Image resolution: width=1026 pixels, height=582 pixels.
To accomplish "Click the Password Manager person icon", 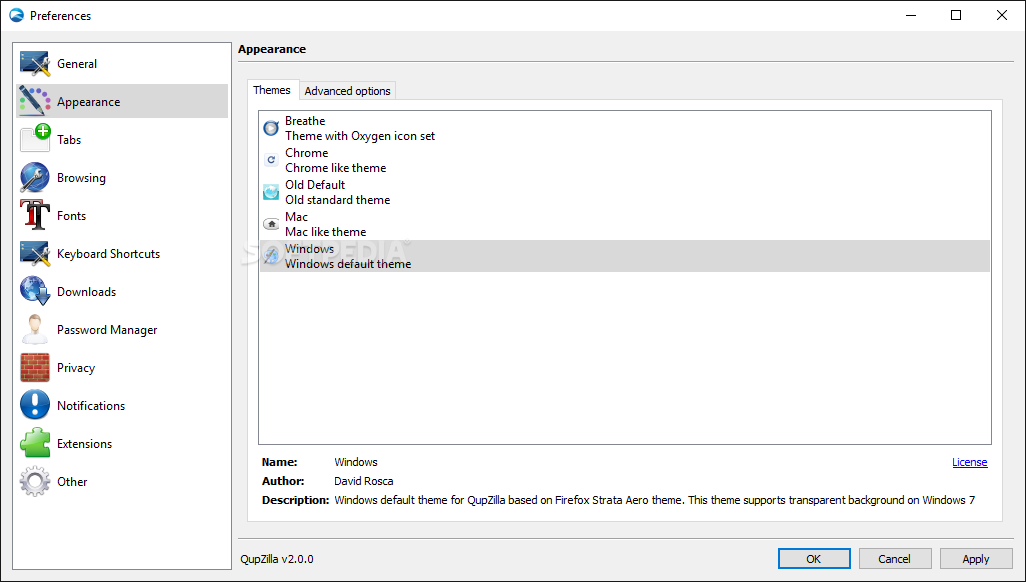I will (35, 329).
